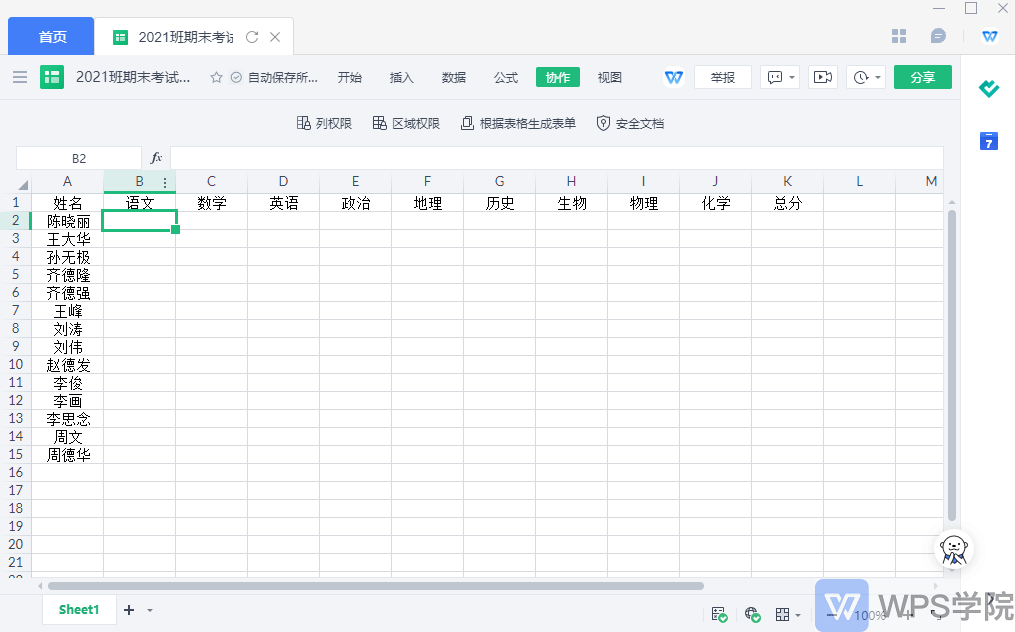Viewport: 1015px width, 632px height.
Task: Select the cell 齐德隆
Action: pyautogui.click(x=67, y=275)
